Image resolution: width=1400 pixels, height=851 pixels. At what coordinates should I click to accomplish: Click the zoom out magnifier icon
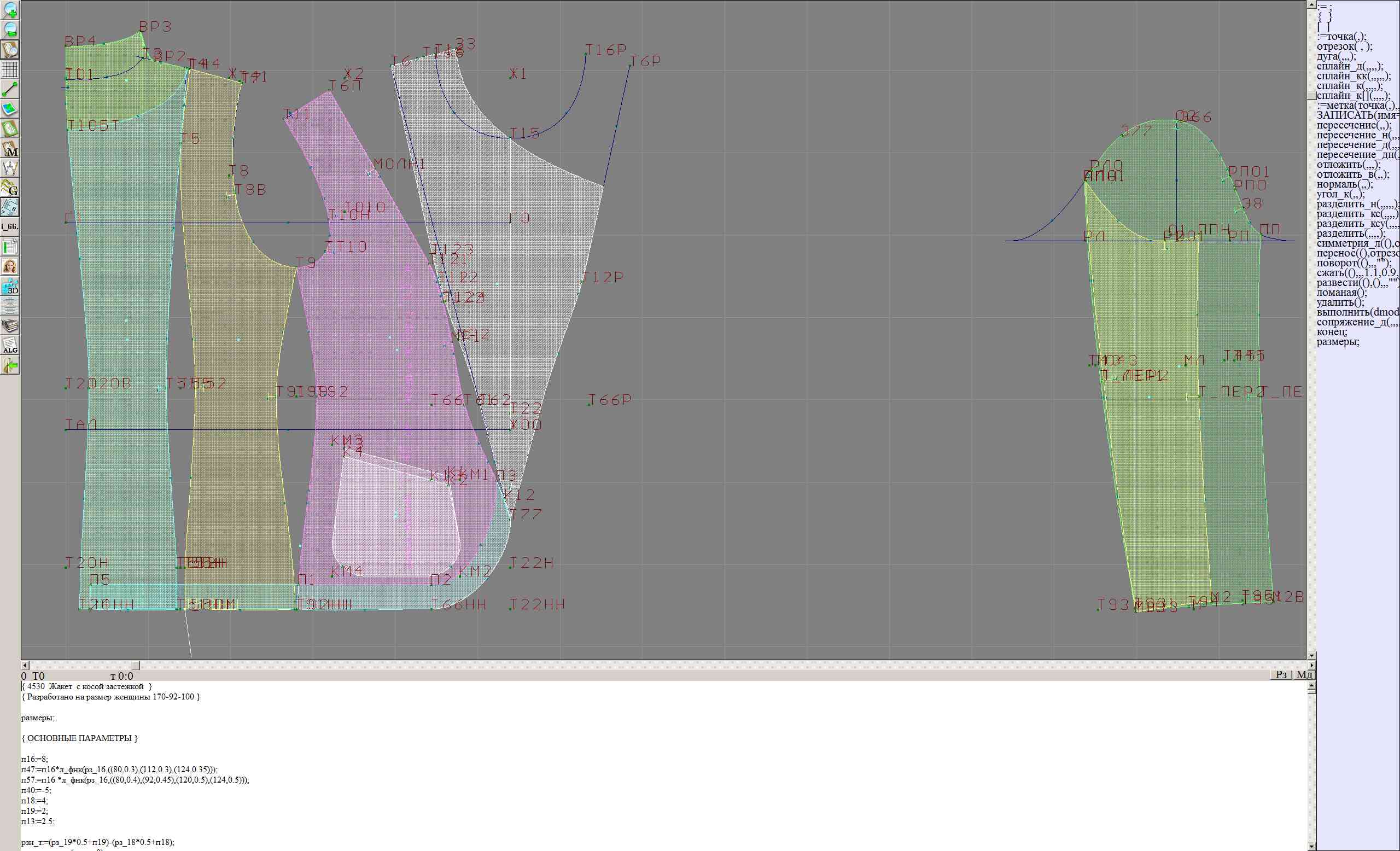point(10,30)
